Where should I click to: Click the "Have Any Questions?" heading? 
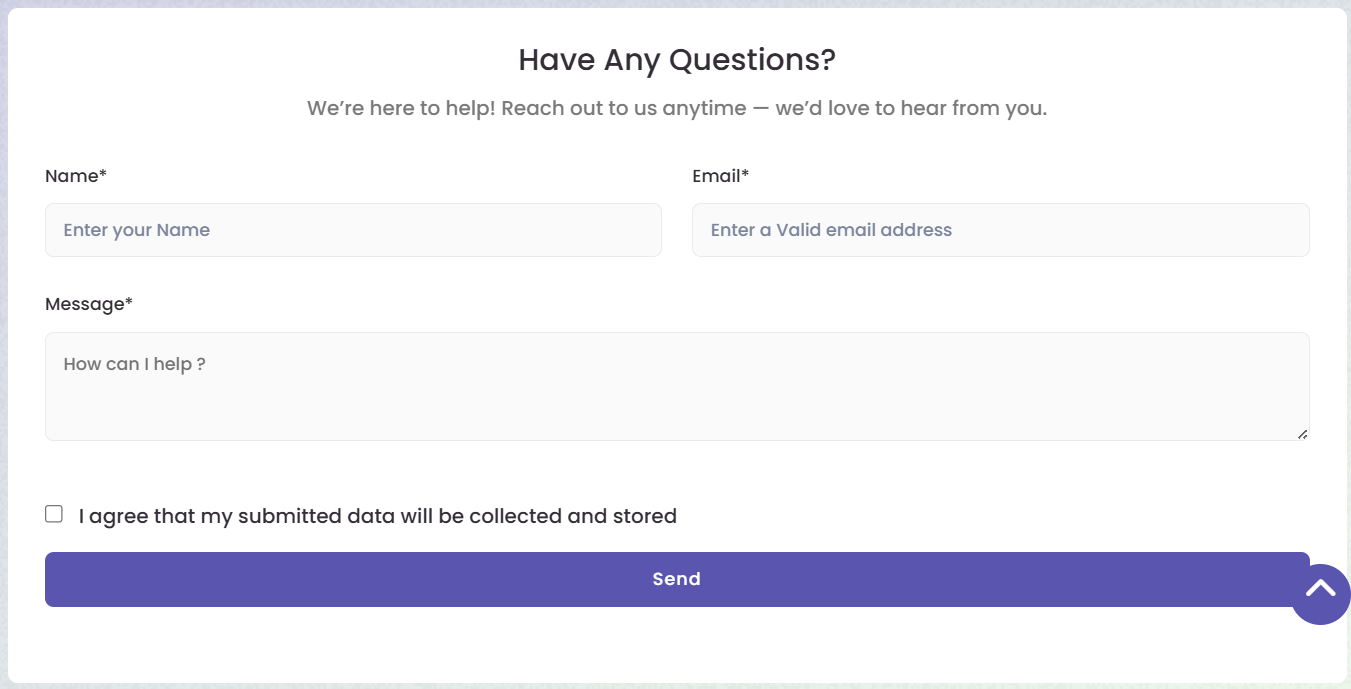click(x=676, y=60)
